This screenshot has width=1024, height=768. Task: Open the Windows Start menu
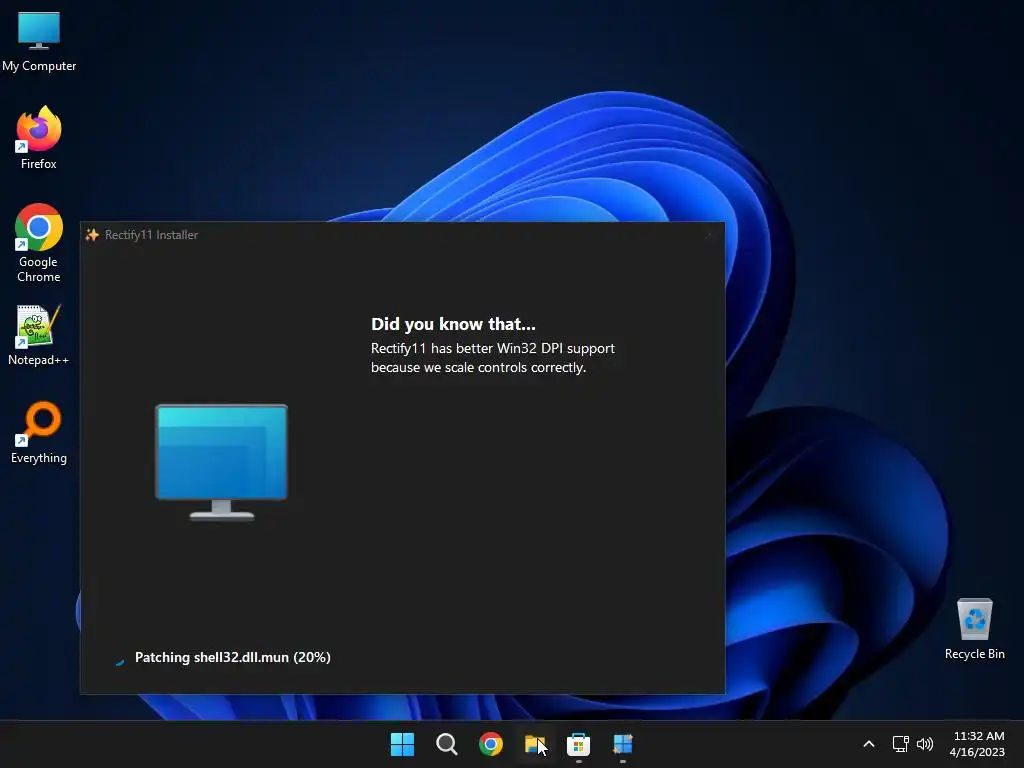[x=402, y=744]
